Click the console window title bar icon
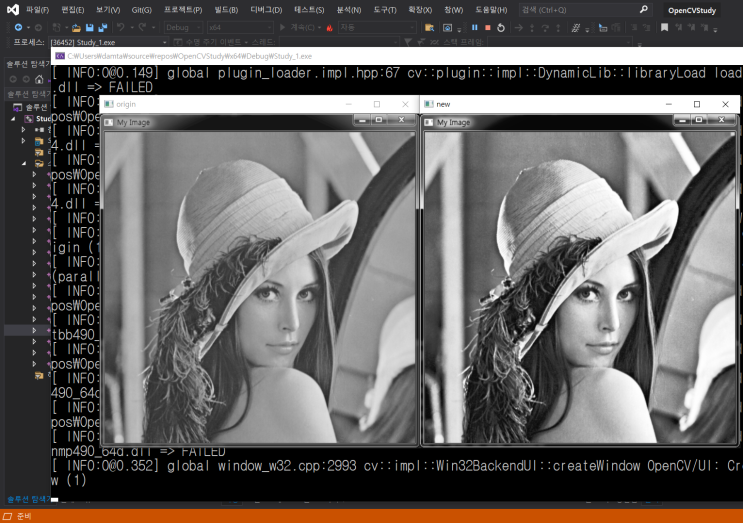 [60, 56]
